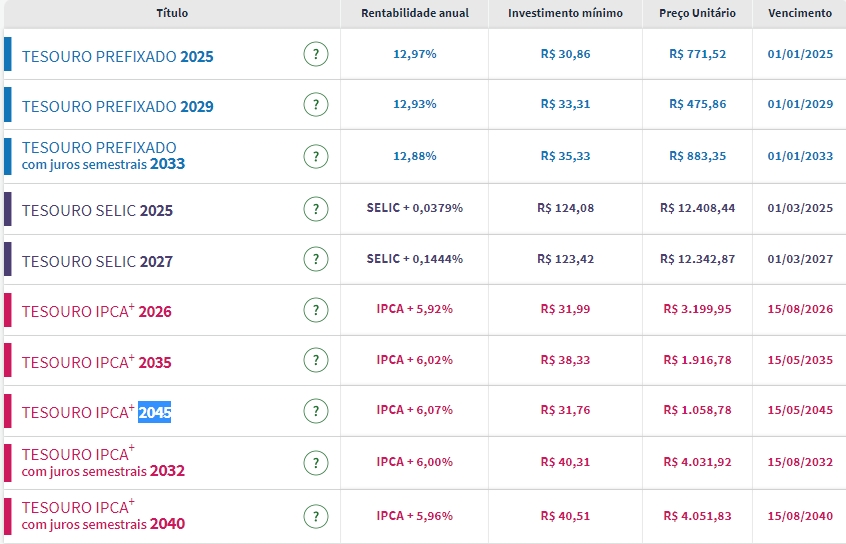Click help icon for Tesouro IPCA+ 2035
846x544 pixels.
[315, 360]
